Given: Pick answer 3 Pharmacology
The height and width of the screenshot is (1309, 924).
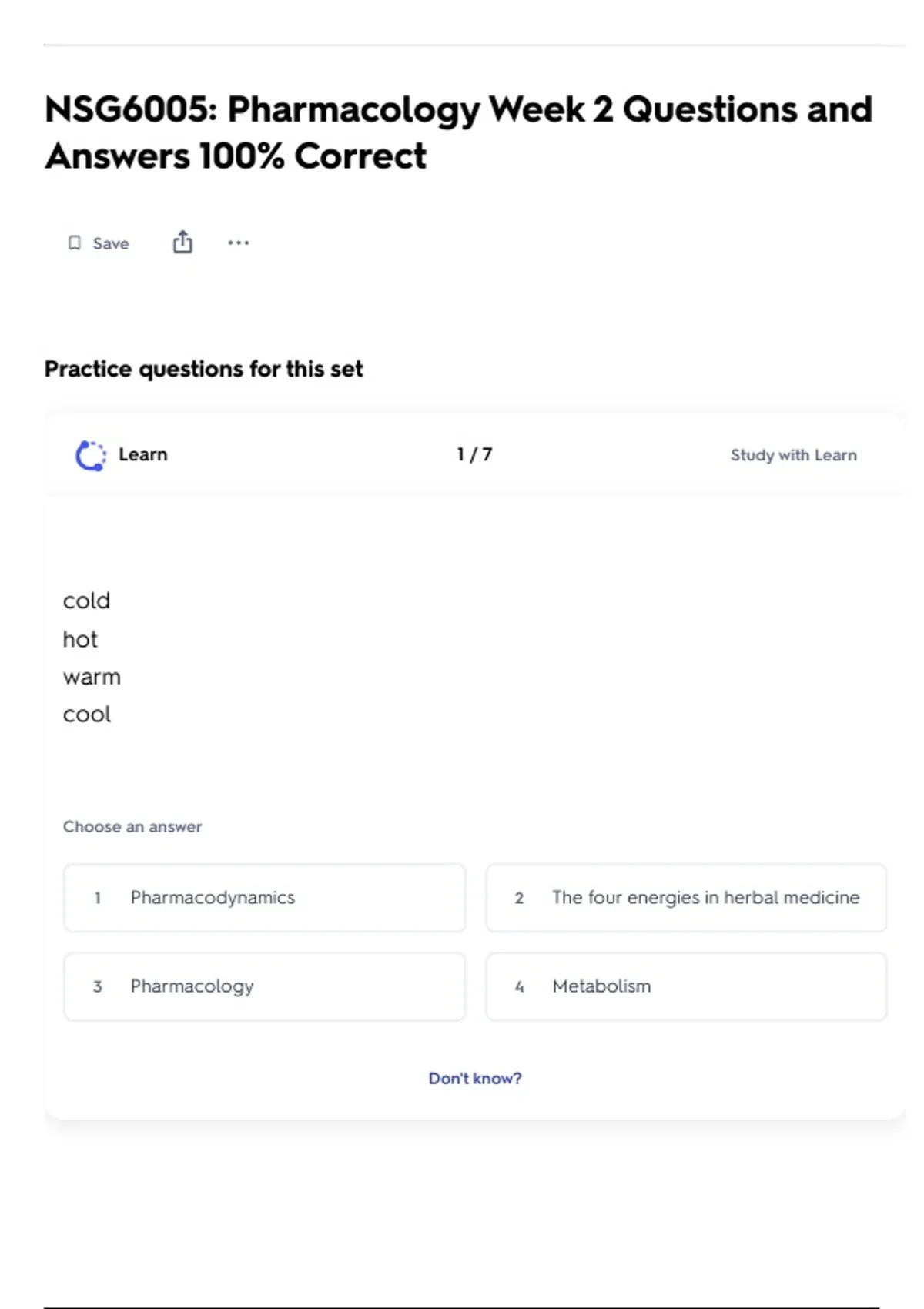Looking at the screenshot, I should tap(264, 986).
